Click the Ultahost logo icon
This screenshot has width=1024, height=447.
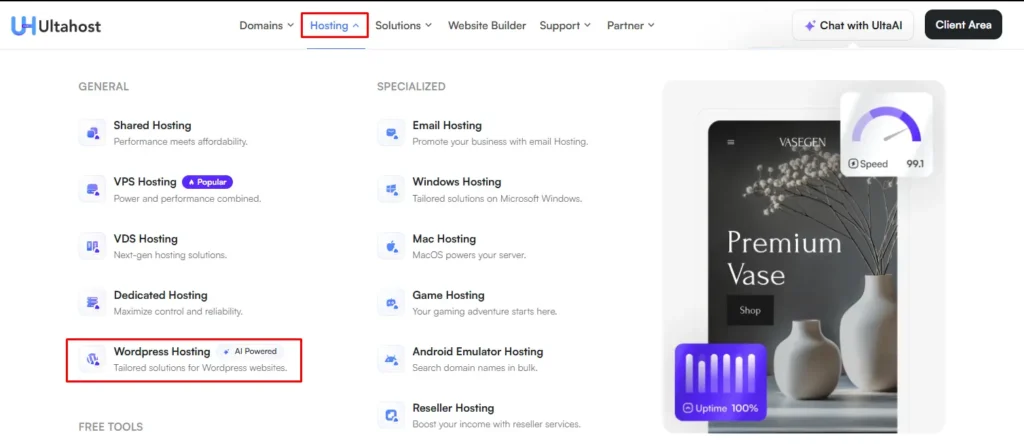23,25
